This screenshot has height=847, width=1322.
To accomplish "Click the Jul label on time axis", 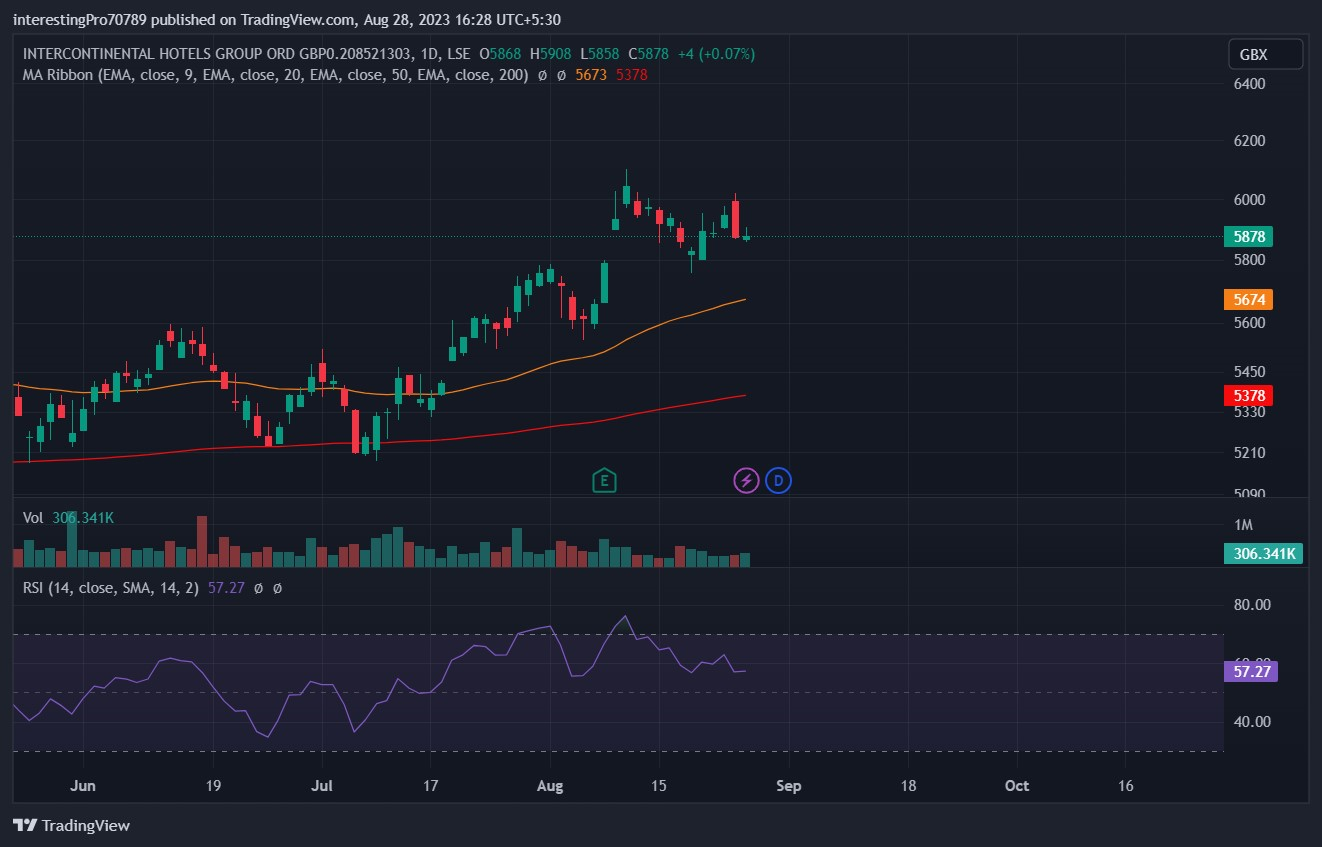I will pyautogui.click(x=322, y=786).
